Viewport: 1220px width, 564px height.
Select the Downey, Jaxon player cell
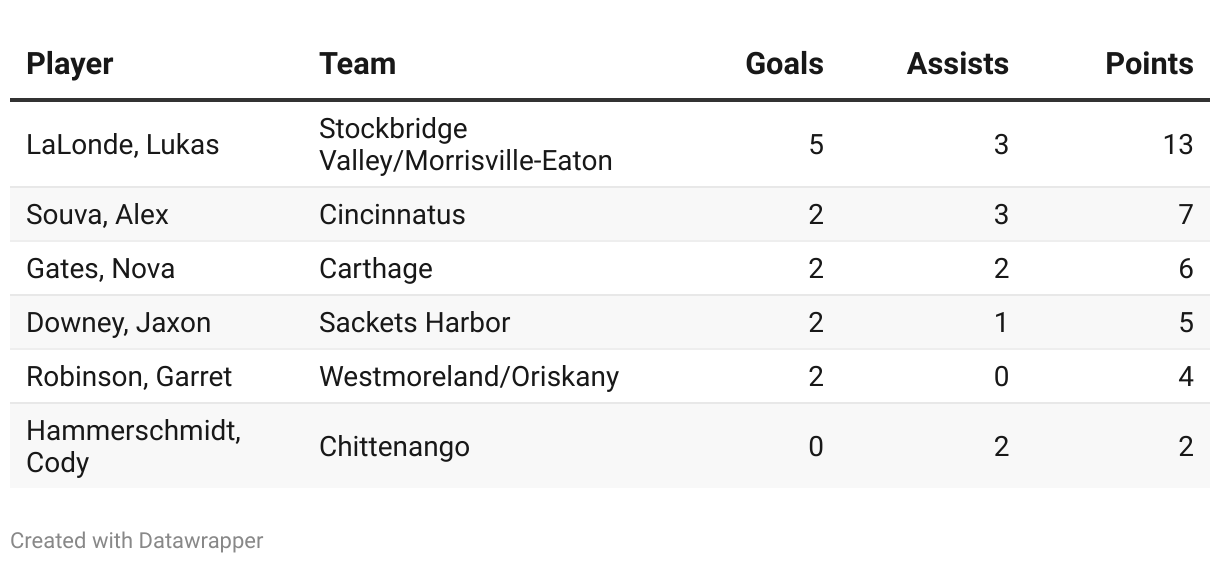tap(118, 323)
